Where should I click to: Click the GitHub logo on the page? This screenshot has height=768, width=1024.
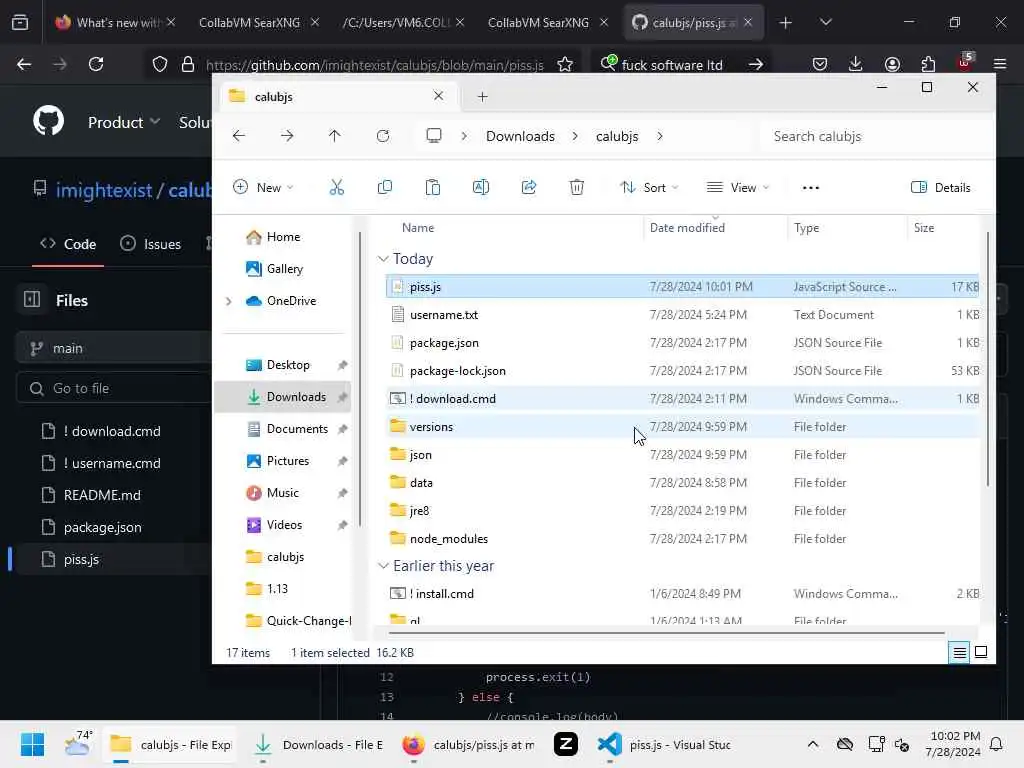[48, 121]
